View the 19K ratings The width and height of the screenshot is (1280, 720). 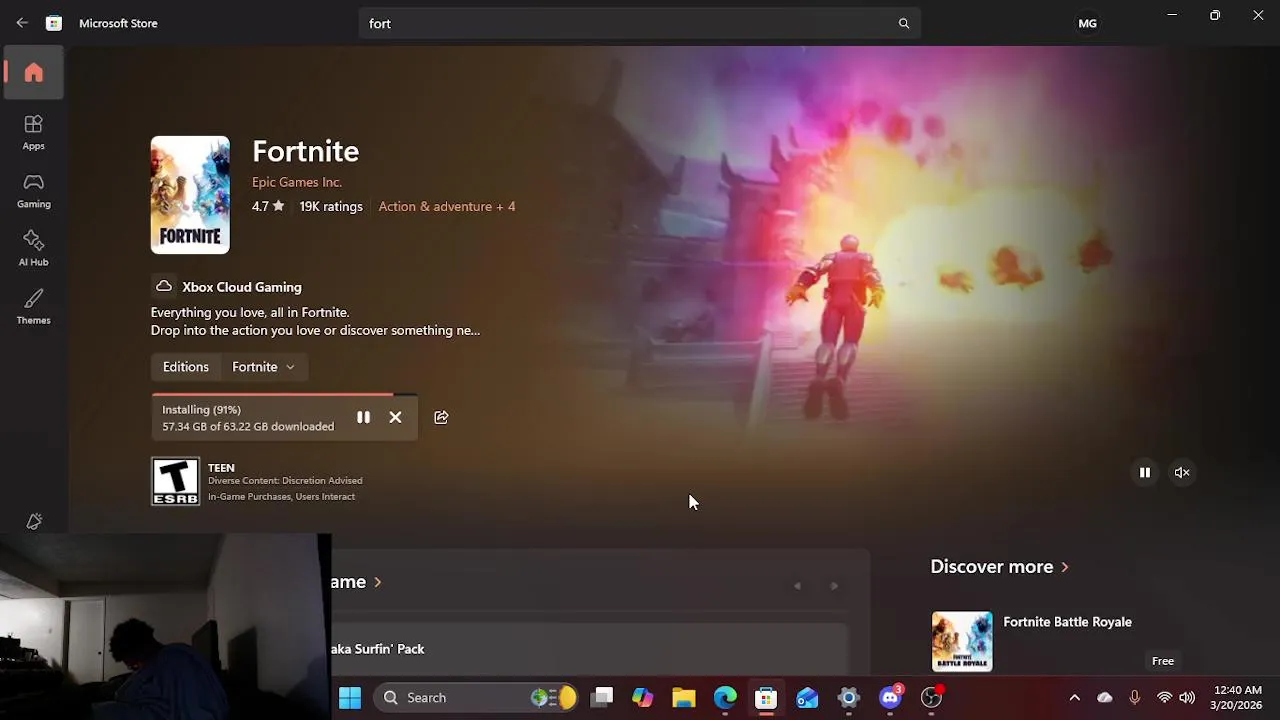click(331, 206)
